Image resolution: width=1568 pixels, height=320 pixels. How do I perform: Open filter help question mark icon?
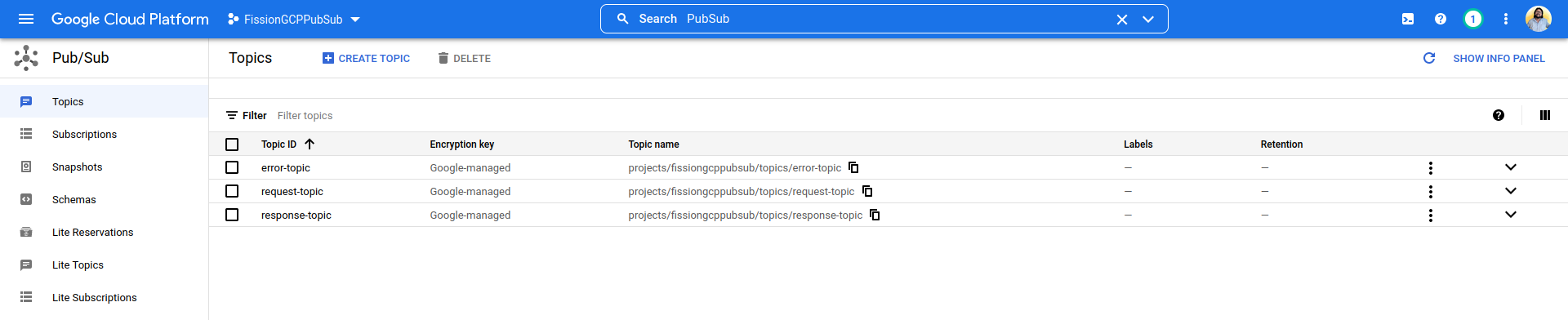coord(1499,115)
